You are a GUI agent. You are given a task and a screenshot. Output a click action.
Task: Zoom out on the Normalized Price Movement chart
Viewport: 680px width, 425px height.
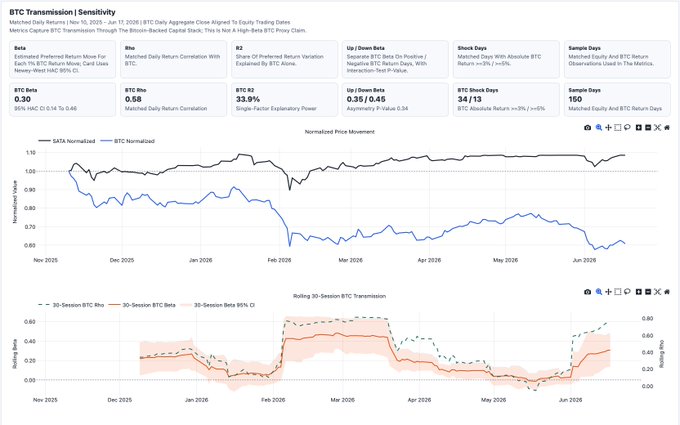(648, 128)
